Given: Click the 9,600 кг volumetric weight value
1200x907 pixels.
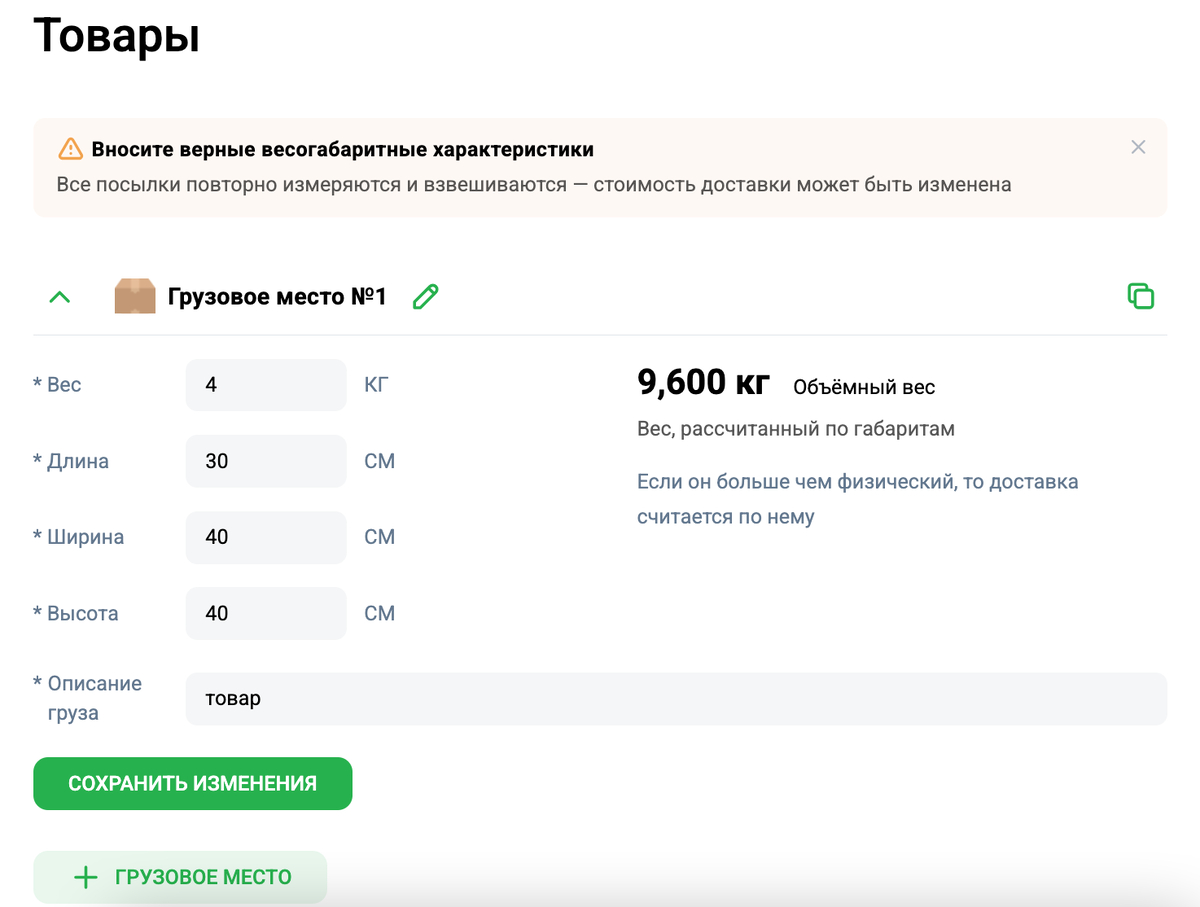Looking at the screenshot, I should (x=703, y=383).
